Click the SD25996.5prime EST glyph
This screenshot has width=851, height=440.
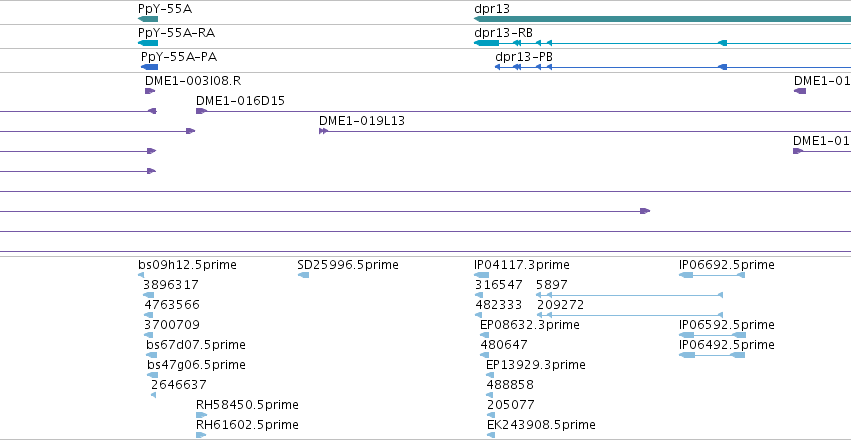(303, 275)
